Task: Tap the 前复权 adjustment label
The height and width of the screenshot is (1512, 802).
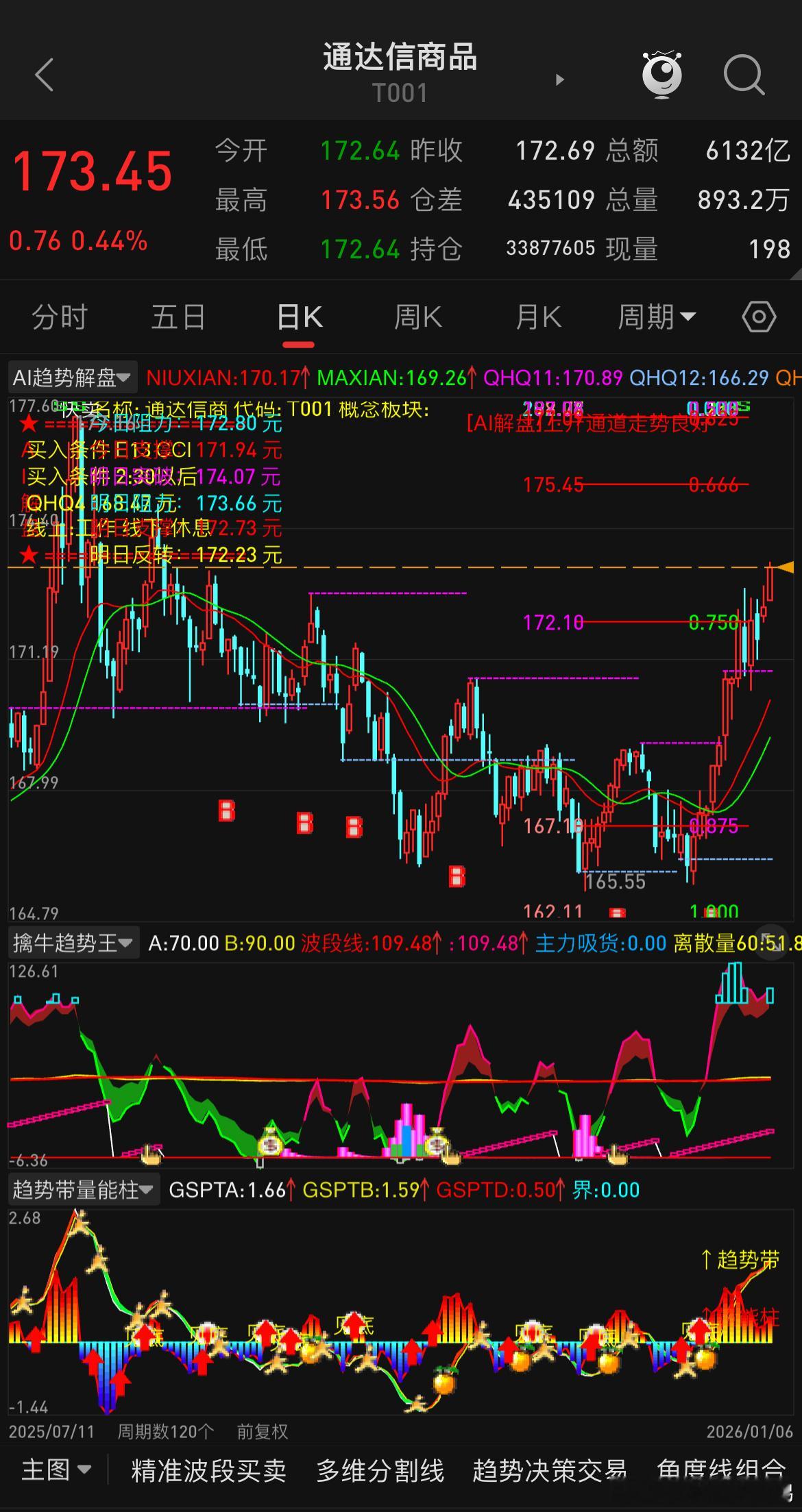Action: tap(263, 1431)
